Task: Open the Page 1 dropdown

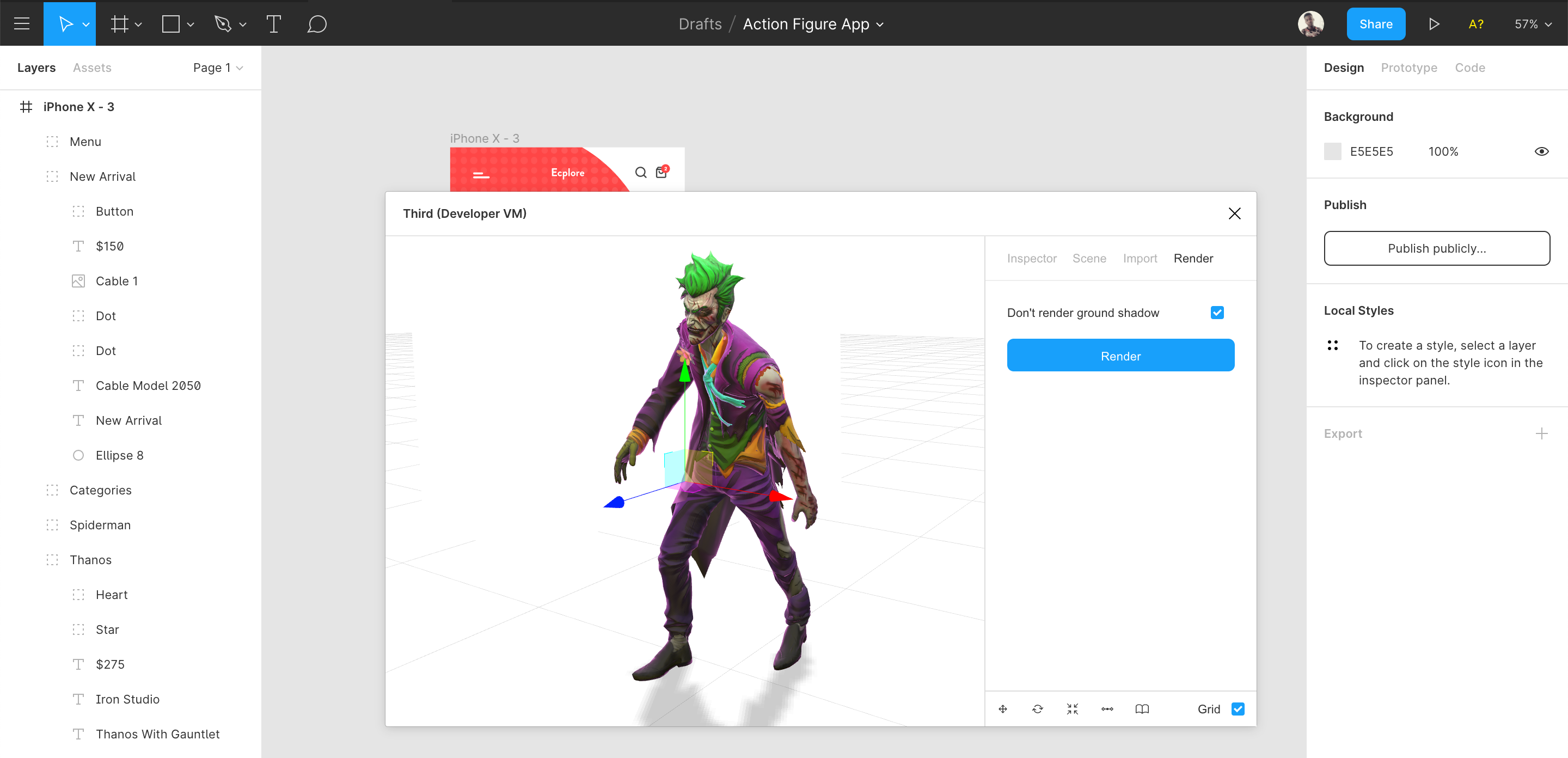Action: coord(218,68)
